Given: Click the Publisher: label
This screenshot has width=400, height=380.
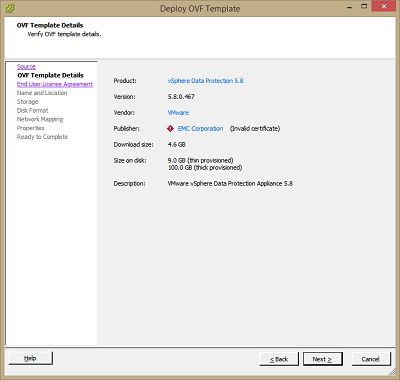Looking at the screenshot, I should pos(126,129).
